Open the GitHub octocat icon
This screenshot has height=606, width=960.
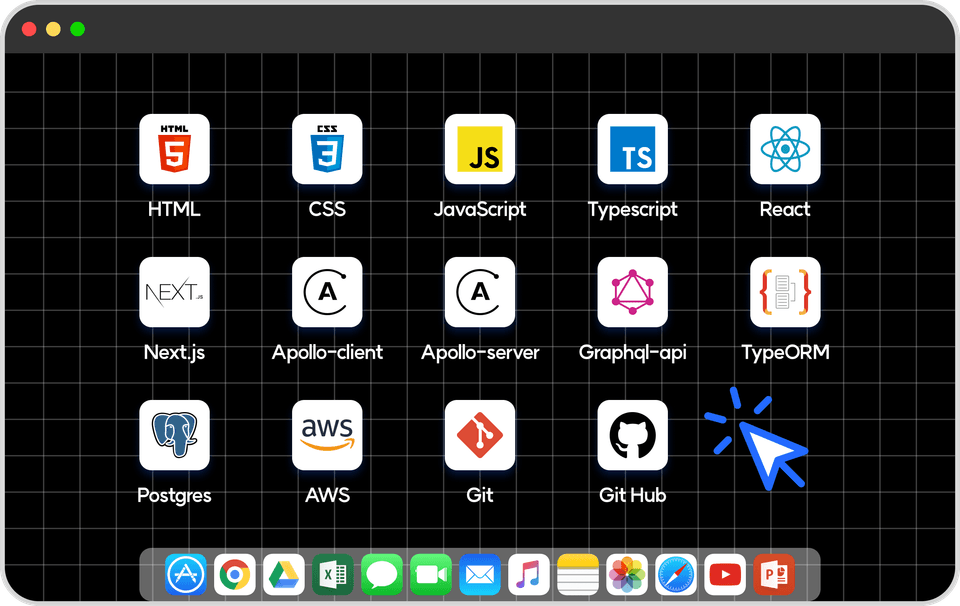tap(632, 435)
